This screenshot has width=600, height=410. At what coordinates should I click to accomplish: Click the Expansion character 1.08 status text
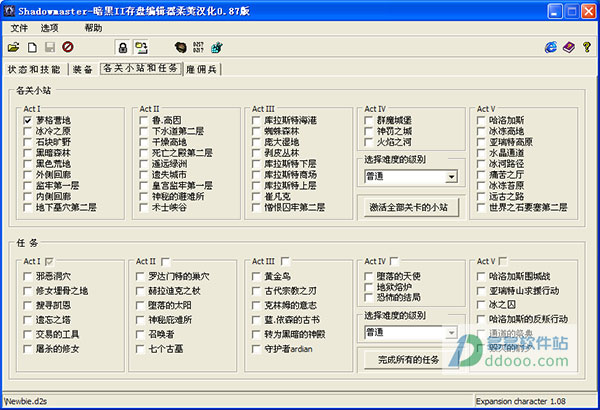pos(520,401)
